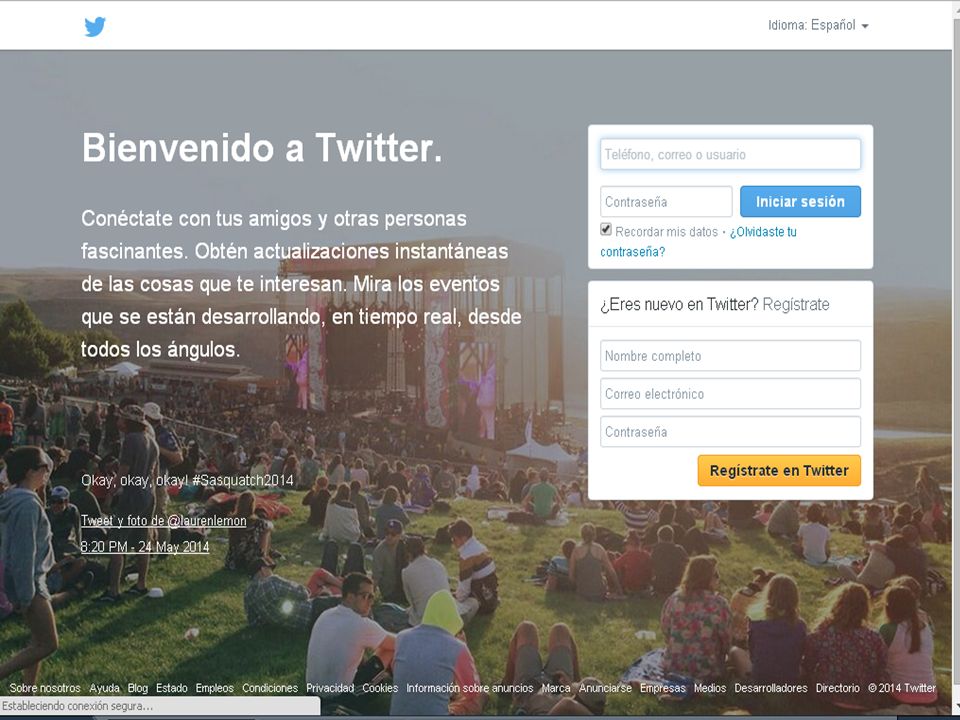This screenshot has height=720, width=960.
Task: Open the Directorio footer link
Action: click(x=838, y=688)
